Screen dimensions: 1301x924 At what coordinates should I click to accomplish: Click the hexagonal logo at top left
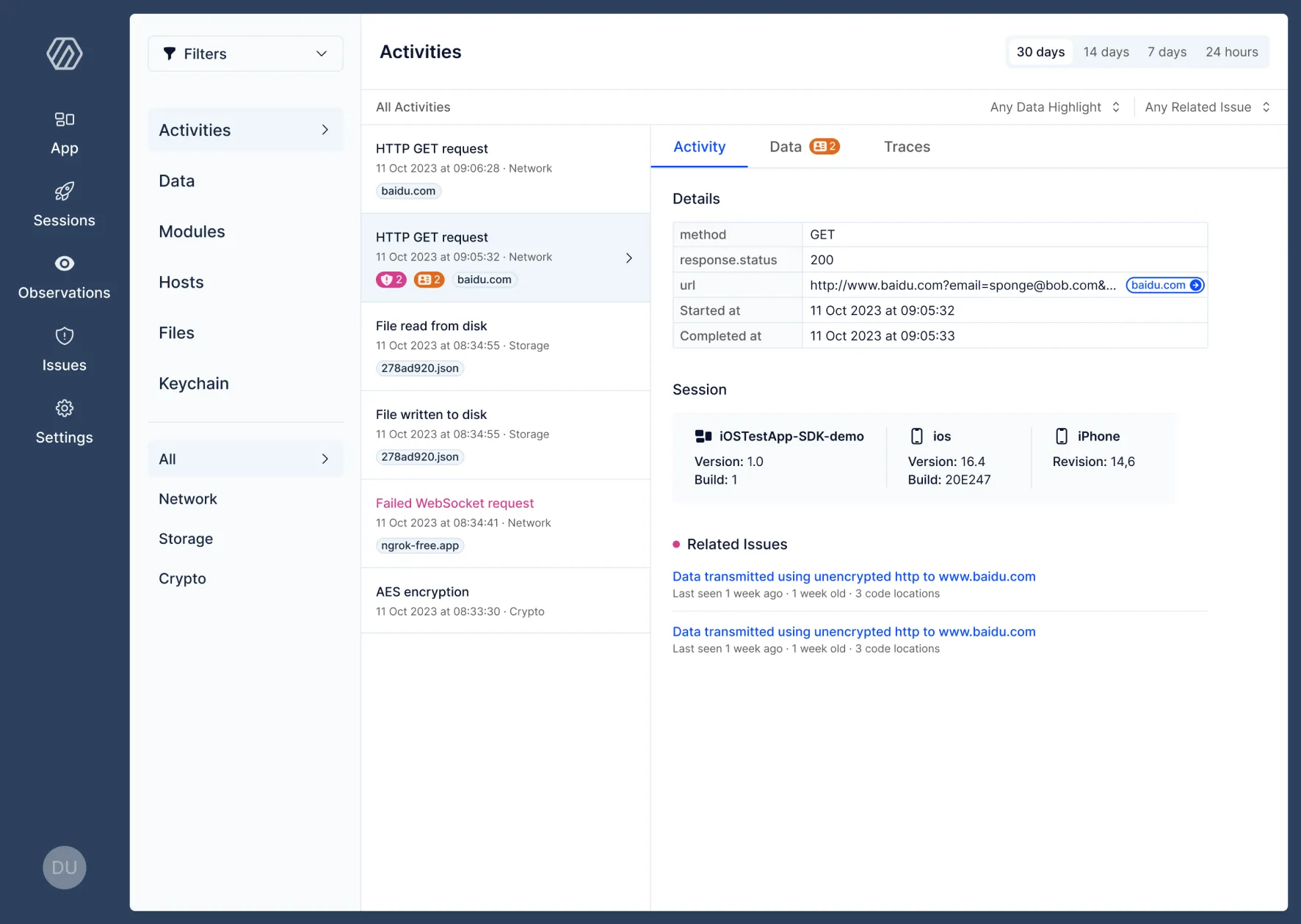tap(64, 54)
